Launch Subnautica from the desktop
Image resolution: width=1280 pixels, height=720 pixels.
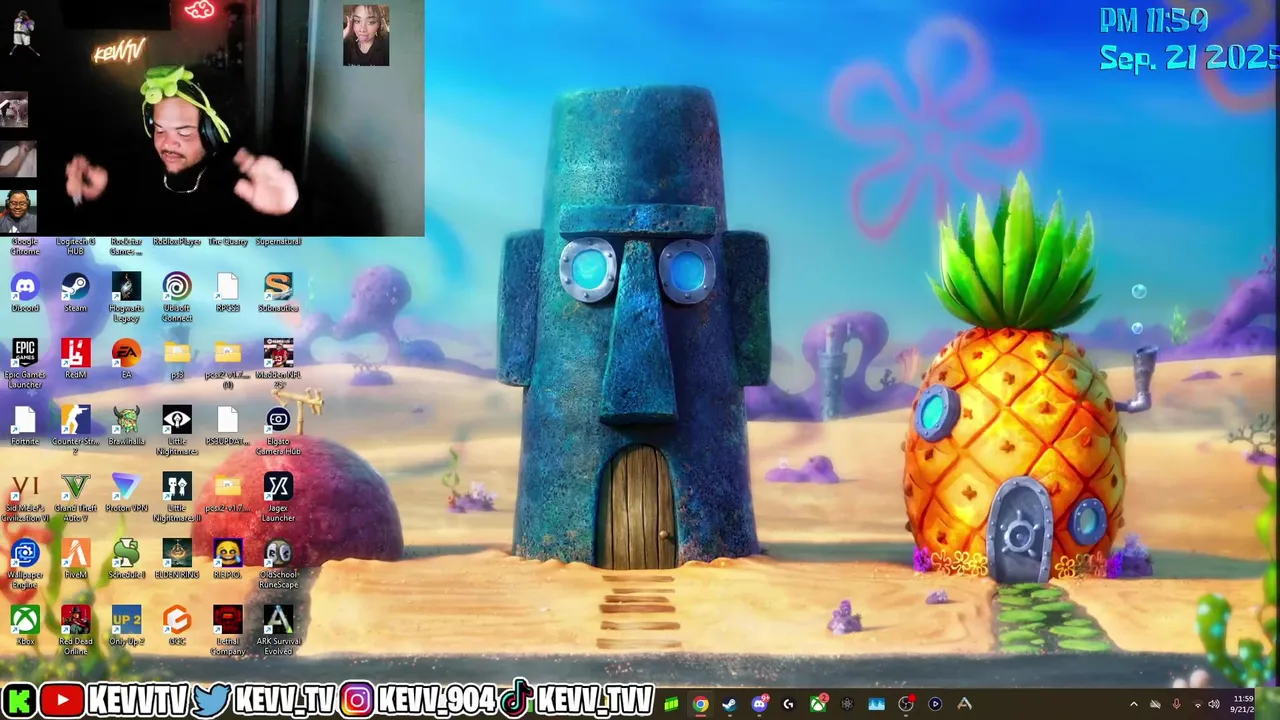pyautogui.click(x=278, y=293)
